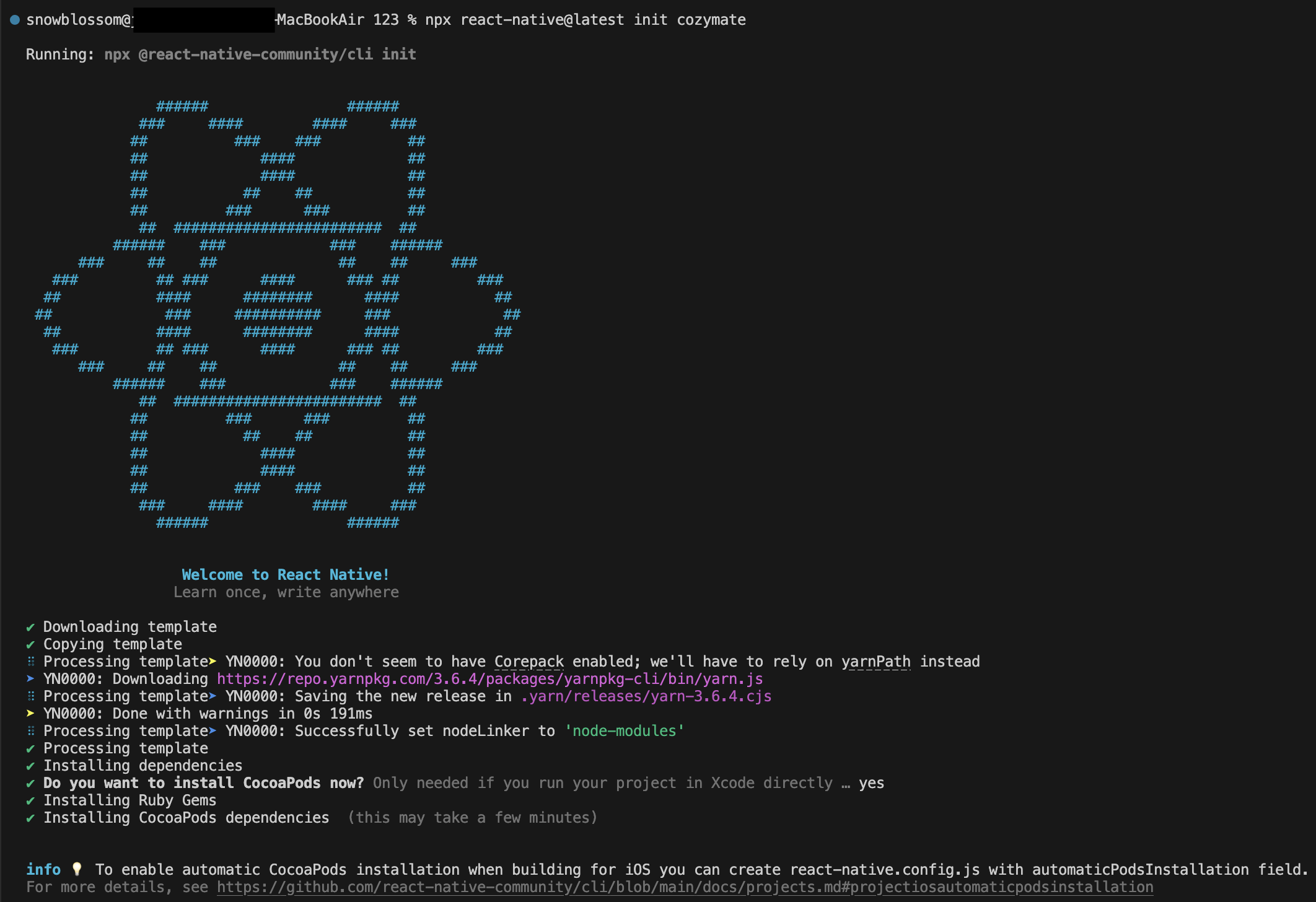Click the blue info label
Screen dimensions: 1316x902
(x=43, y=870)
